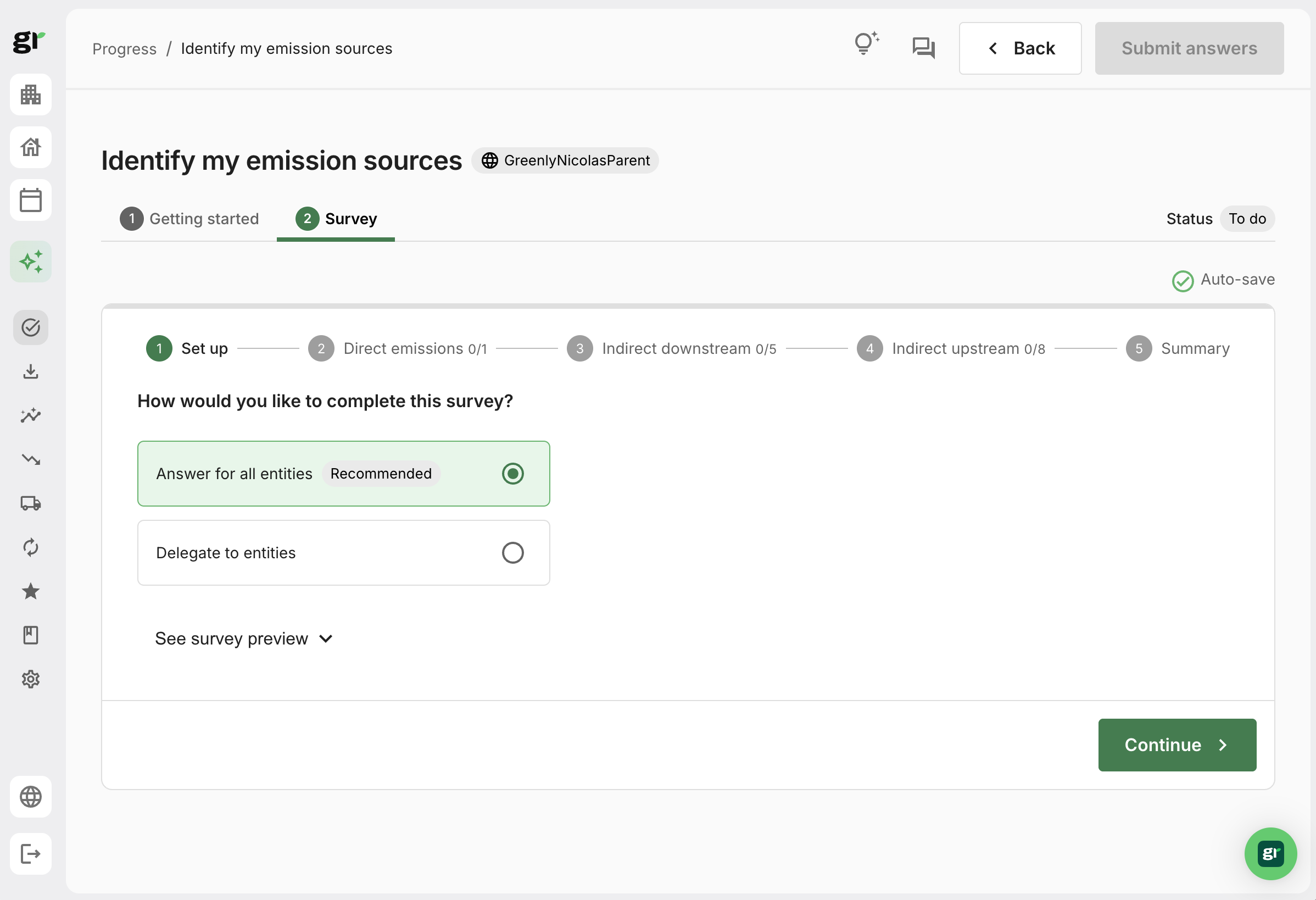Click the Greenly logo in the sidebar
The height and width of the screenshot is (900, 1316).
(29, 42)
